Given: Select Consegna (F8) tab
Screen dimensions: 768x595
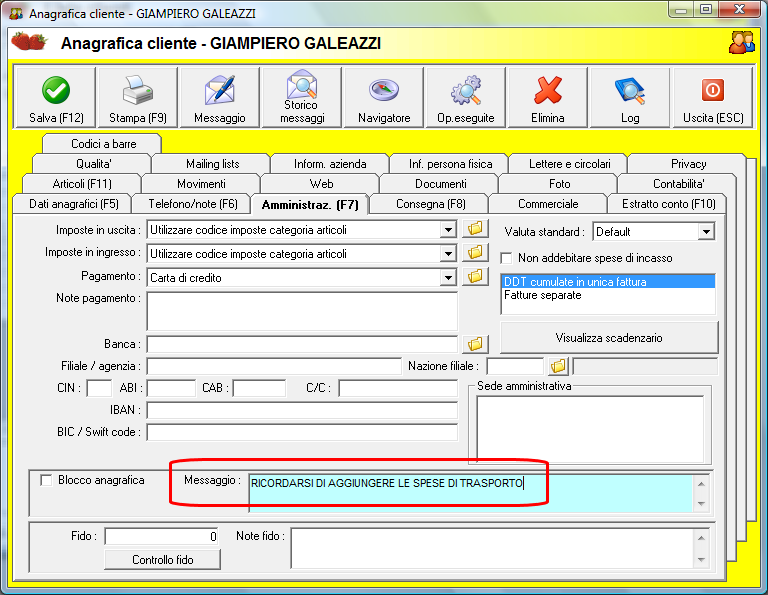Looking at the screenshot, I should [431, 204].
